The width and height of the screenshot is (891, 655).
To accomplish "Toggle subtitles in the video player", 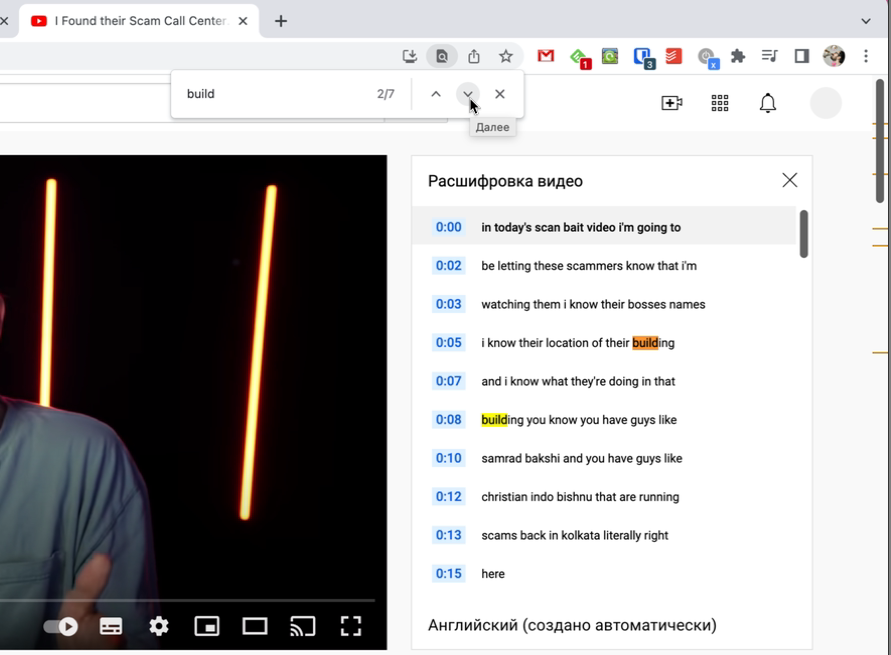I will coord(111,627).
